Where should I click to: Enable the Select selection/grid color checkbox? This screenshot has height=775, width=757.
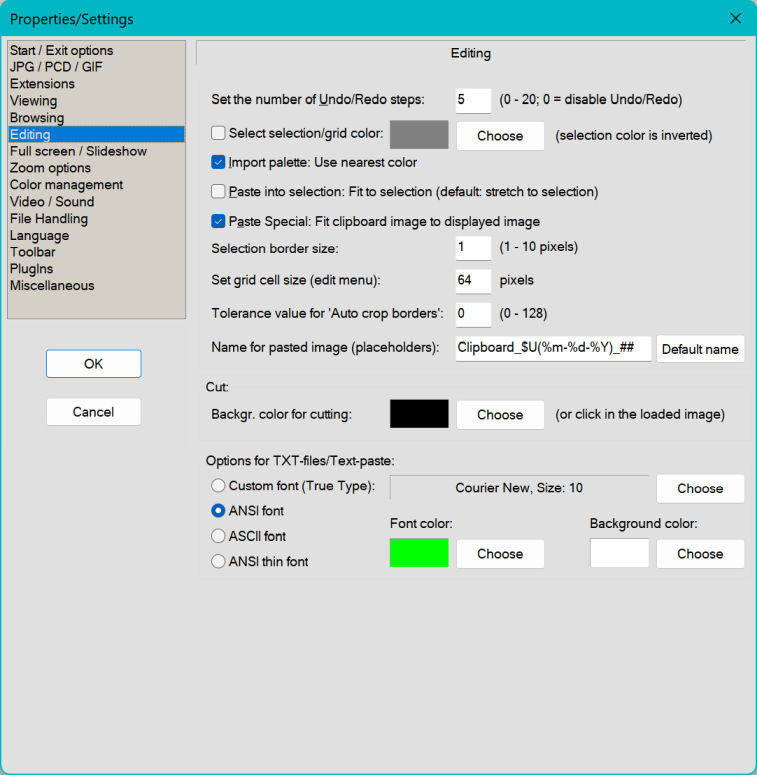[x=219, y=132]
